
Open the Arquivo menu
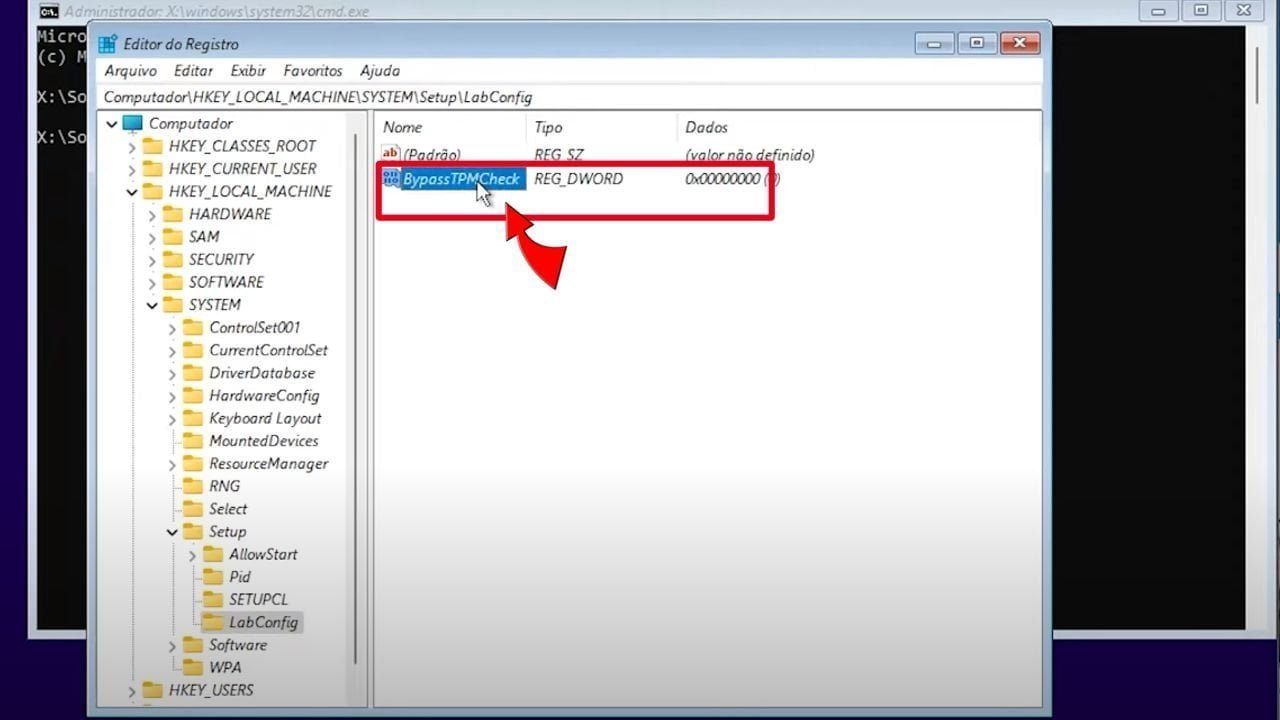coord(130,71)
